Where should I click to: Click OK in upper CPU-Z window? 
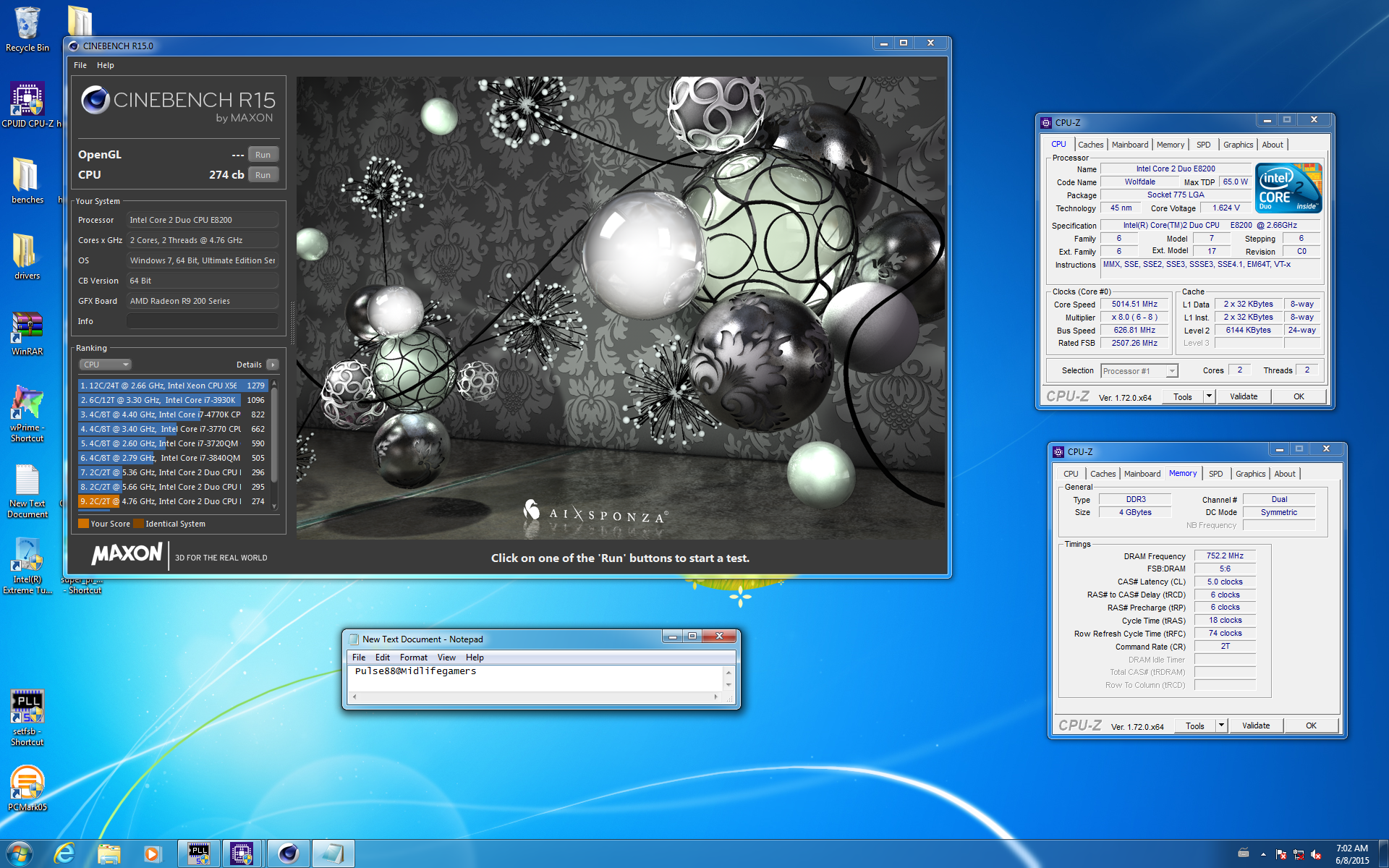coord(1299,396)
